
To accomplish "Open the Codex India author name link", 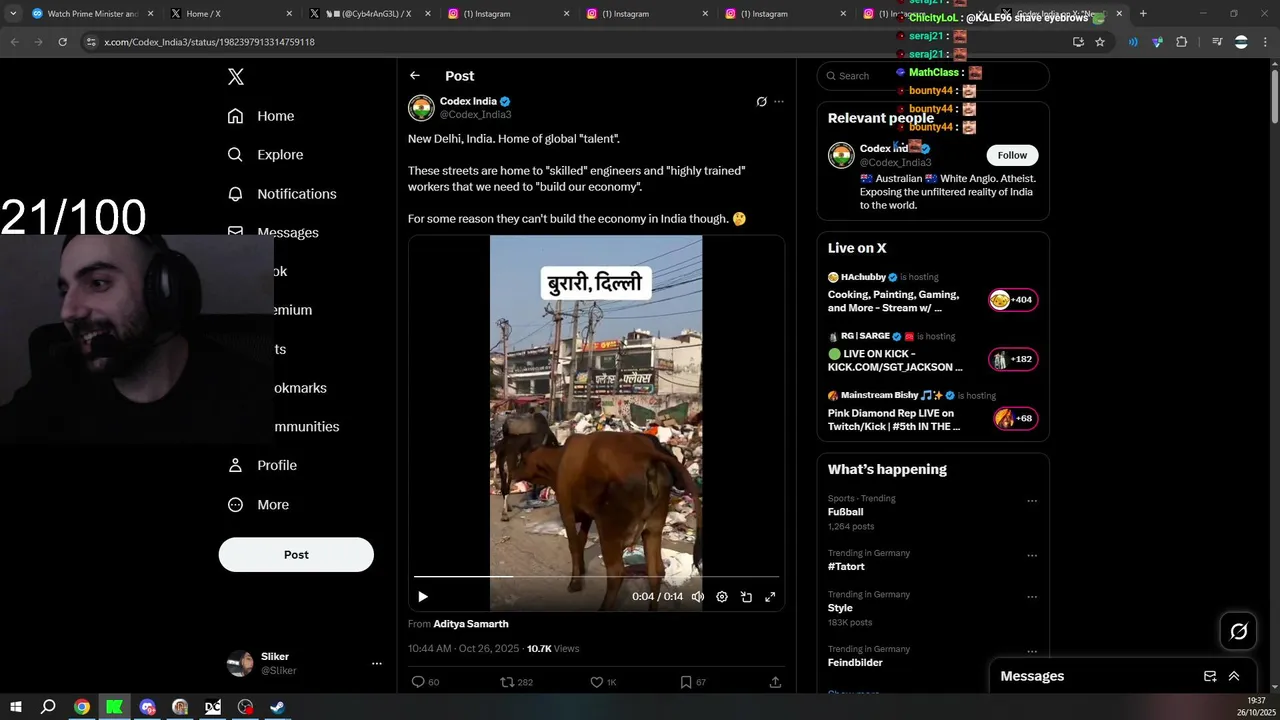I will click(x=468, y=101).
